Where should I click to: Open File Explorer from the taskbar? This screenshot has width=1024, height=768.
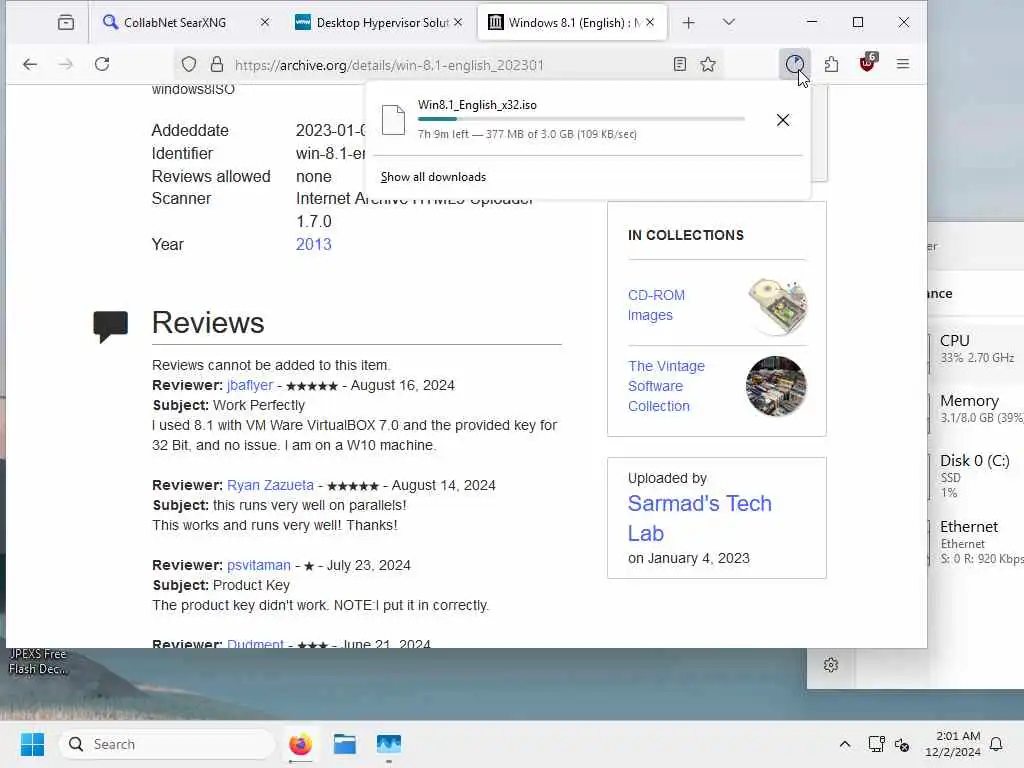[345, 744]
